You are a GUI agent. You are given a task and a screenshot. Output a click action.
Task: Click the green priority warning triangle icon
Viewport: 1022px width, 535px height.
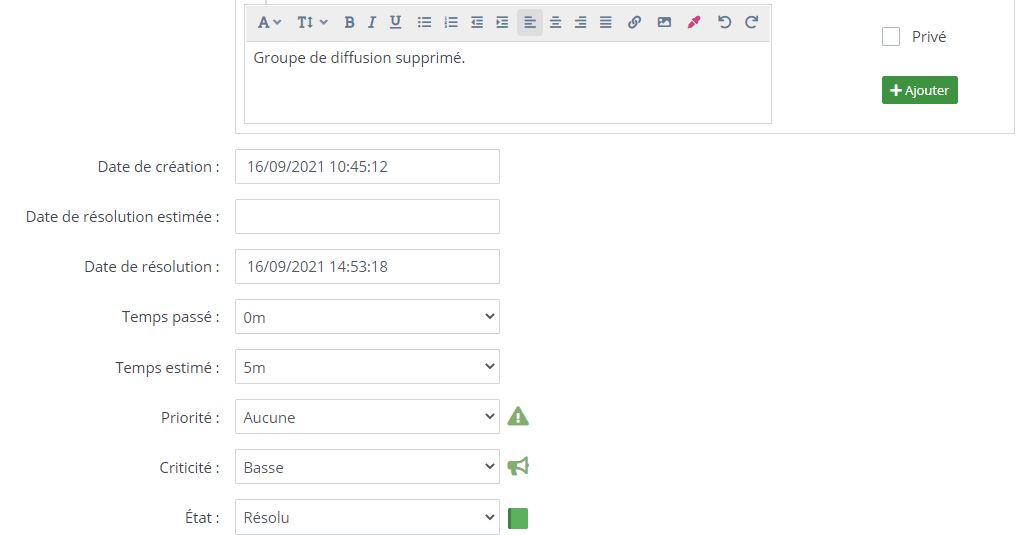(518, 416)
